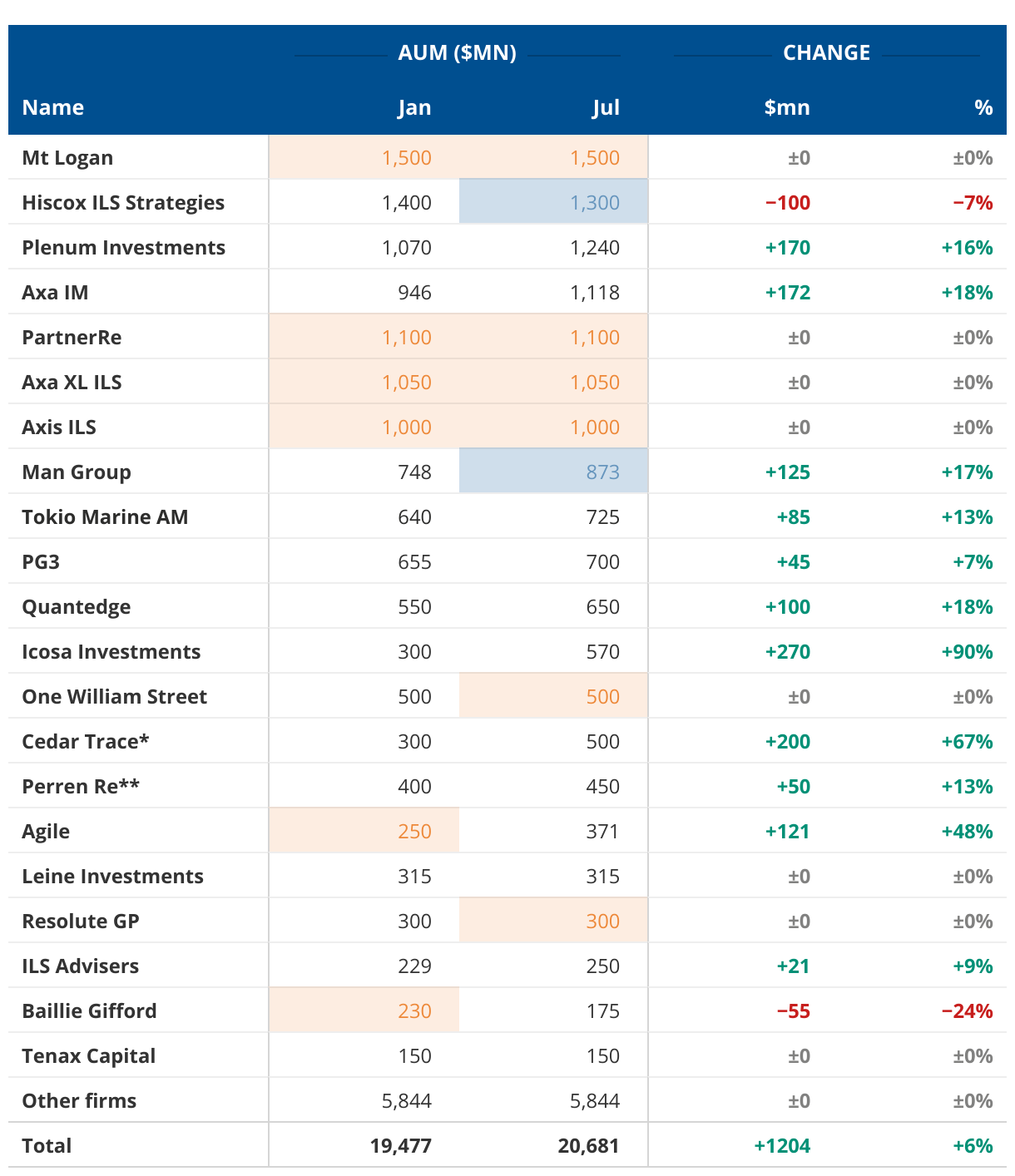
Task: Select the Hiscox ILS Strategies name
Action: (x=123, y=203)
